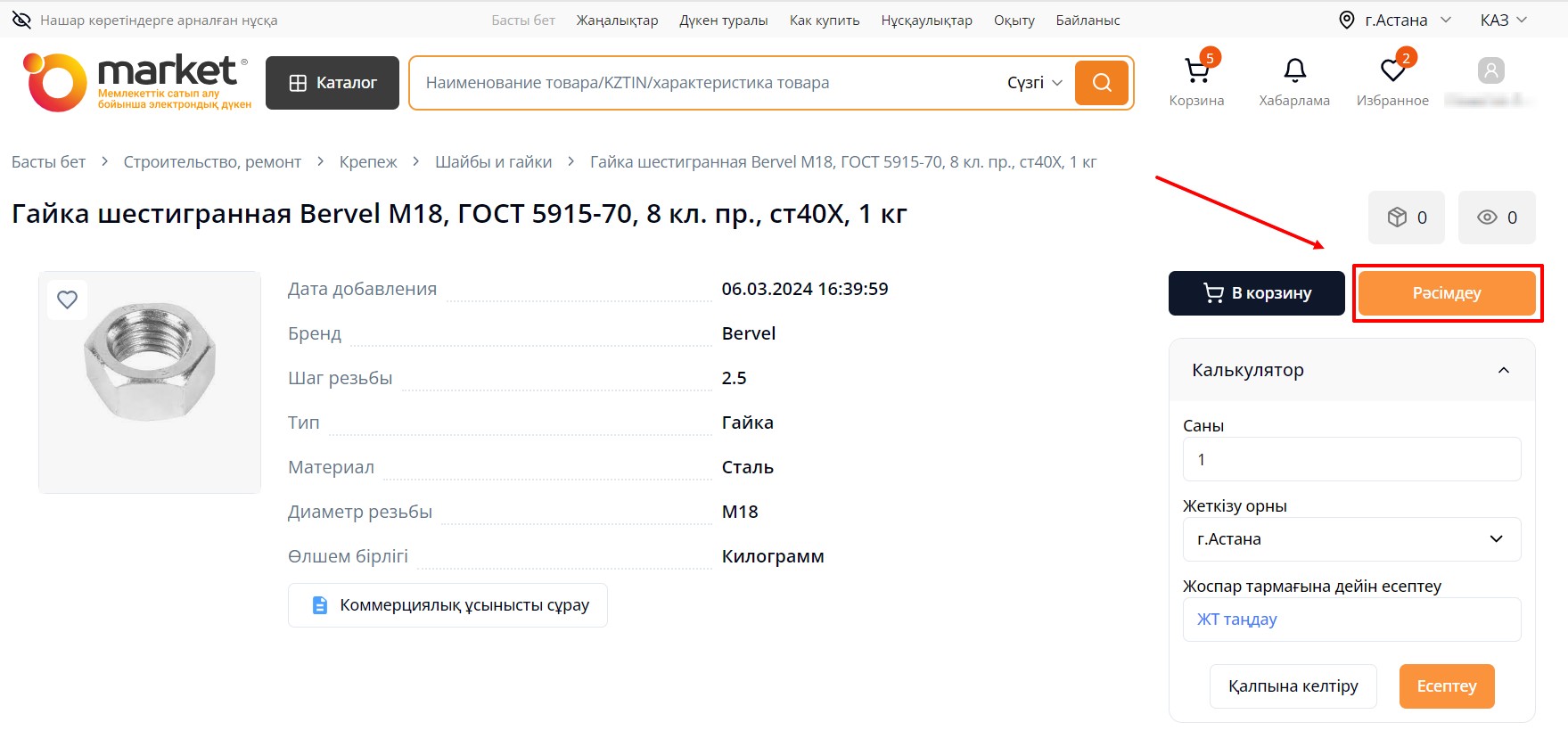Open notifications bell (Хабарлама)
Screen dimensions: 1568x747
pos(1294,70)
